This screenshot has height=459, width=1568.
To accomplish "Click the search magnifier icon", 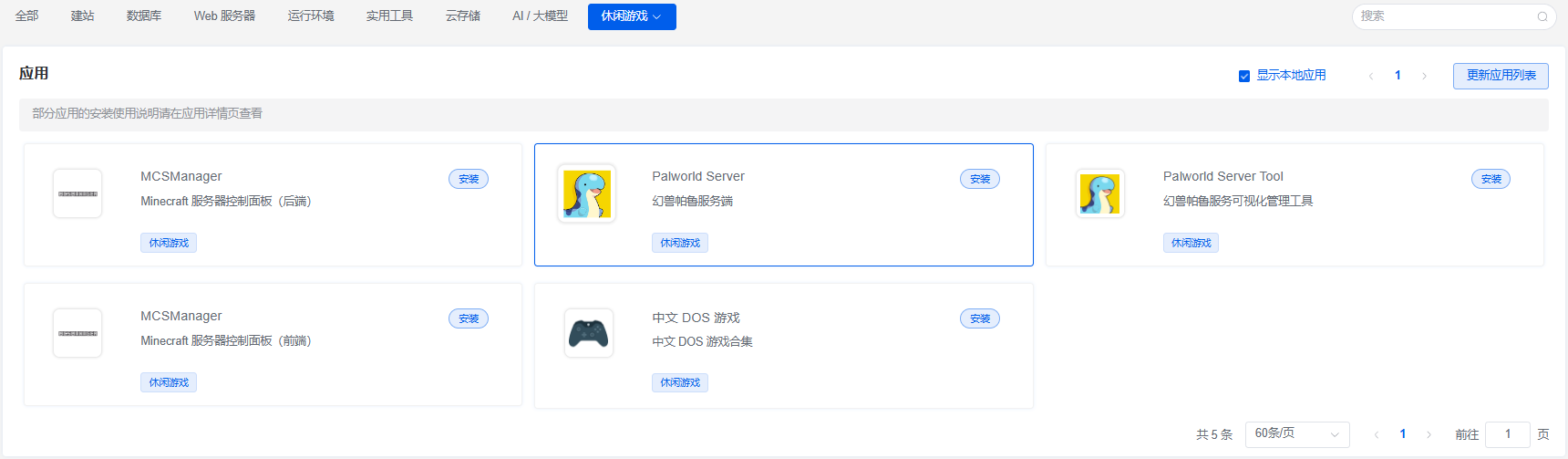I will pyautogui.click(x=1542, y=16).
